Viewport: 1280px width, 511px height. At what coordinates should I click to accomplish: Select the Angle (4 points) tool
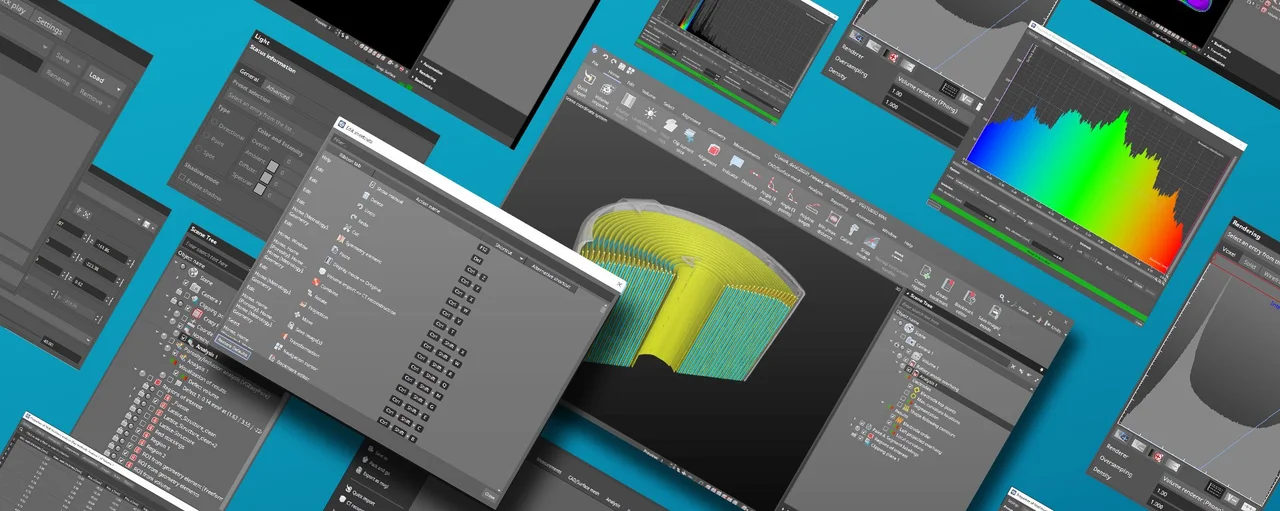coord(772,183)
